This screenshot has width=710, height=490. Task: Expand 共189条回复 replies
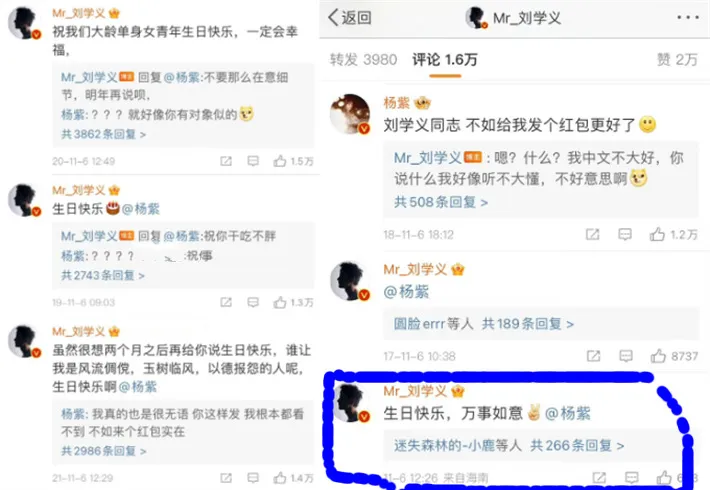coord(528,324)
